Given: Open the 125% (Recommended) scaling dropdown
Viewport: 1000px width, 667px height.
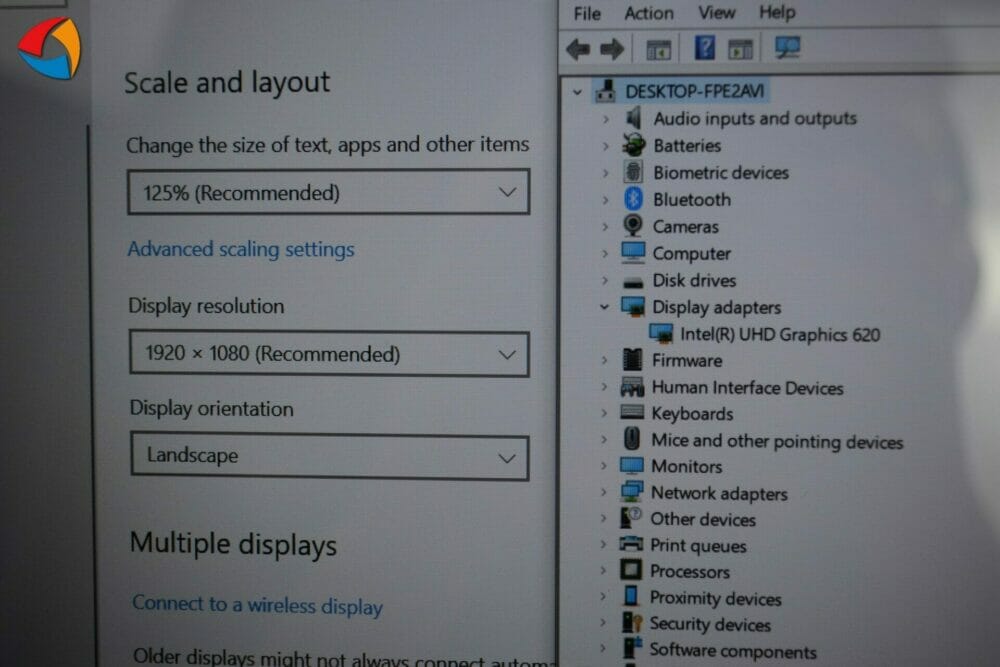Looking at the screenshot, I should coord(328,191).
